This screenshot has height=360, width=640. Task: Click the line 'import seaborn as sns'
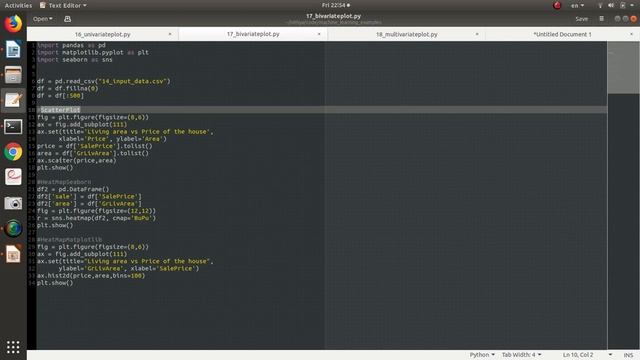point(75,60)
